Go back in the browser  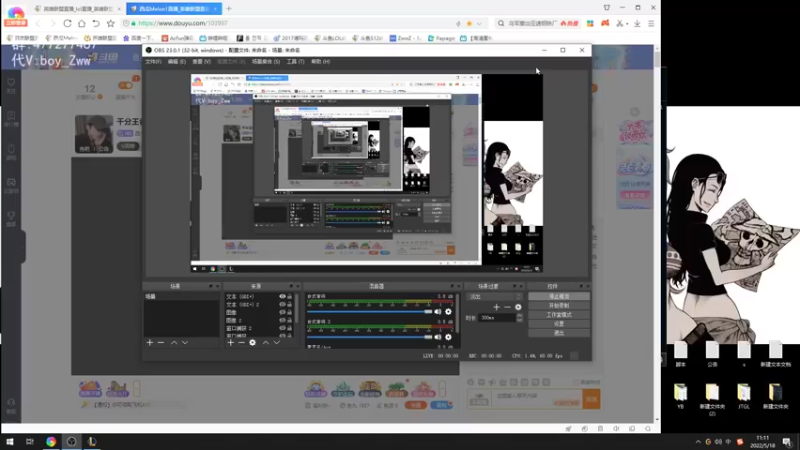[38, 23]
